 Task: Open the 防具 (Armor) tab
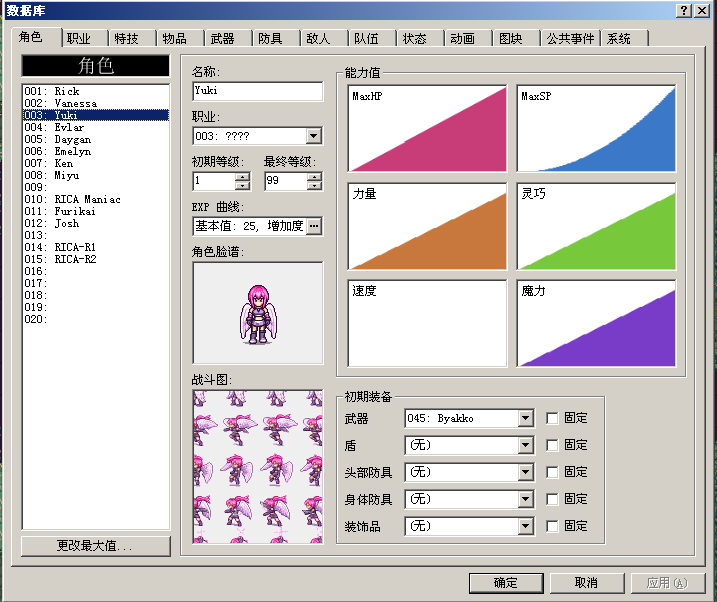[x=277, y=38]
